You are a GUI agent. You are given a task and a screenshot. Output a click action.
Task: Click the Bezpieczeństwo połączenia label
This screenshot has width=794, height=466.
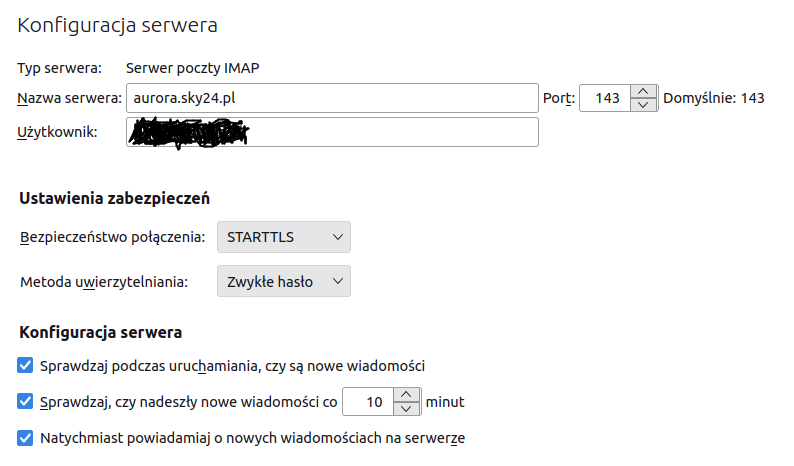pyautogui.click(x=112, y=238)
